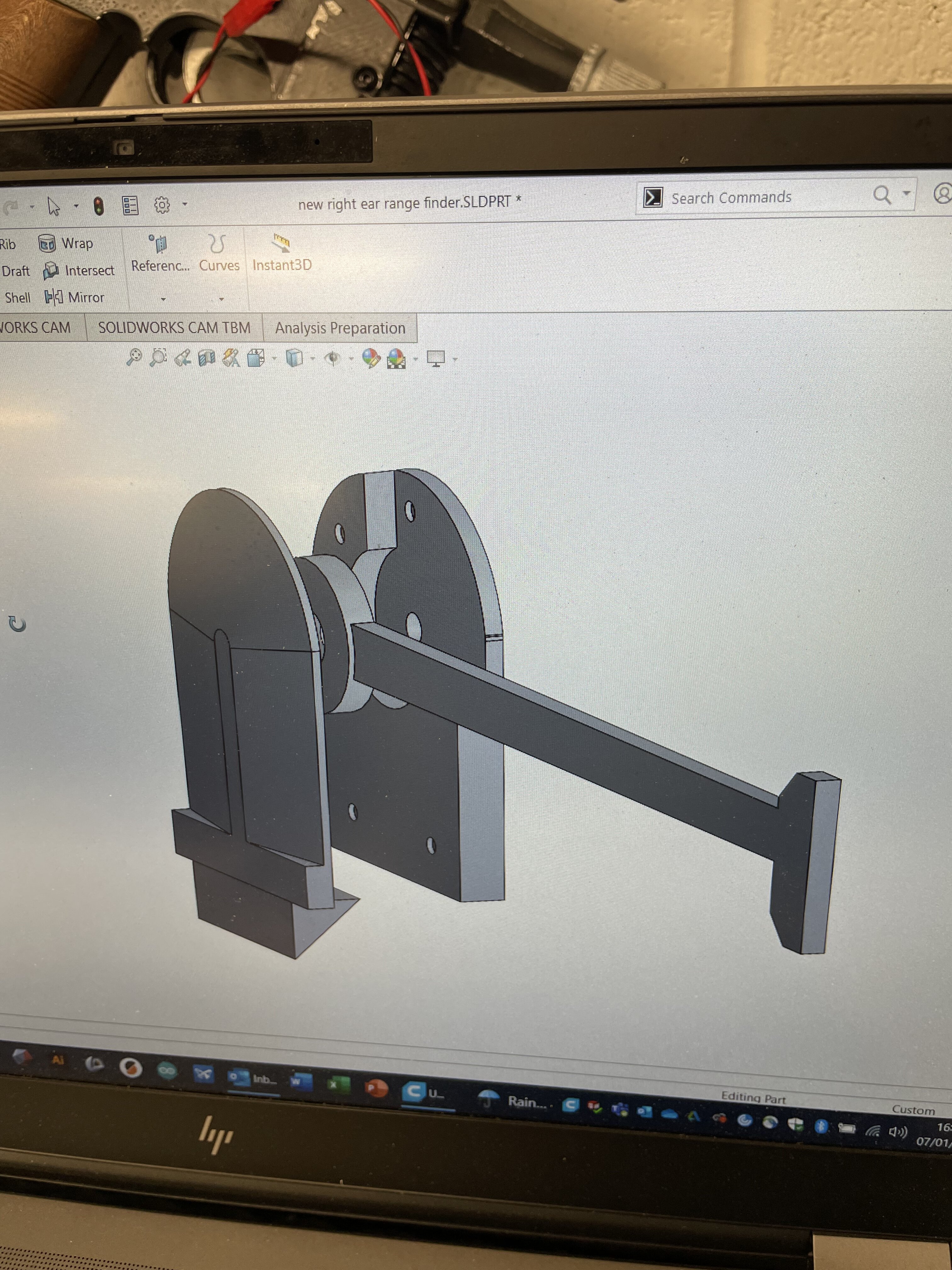Open the File Properties list icon
The image size is (952, 1270).
(x=130, y=205)
